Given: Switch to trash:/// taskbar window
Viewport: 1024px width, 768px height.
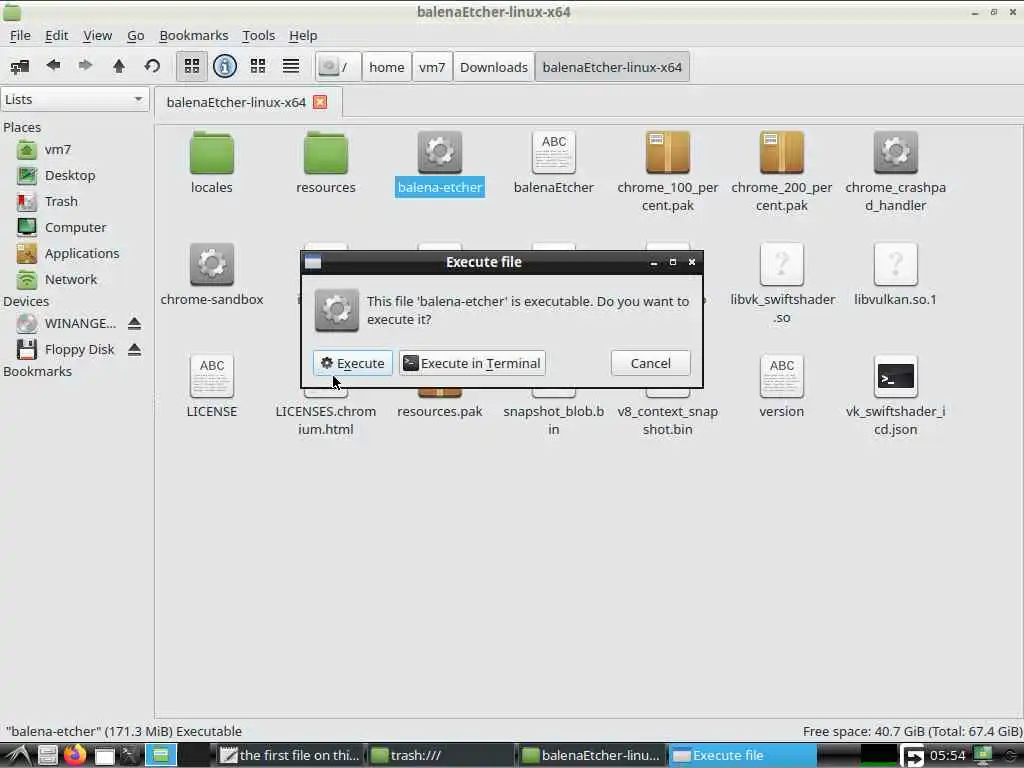Looking at the screenshot, I should click(440, 756).
